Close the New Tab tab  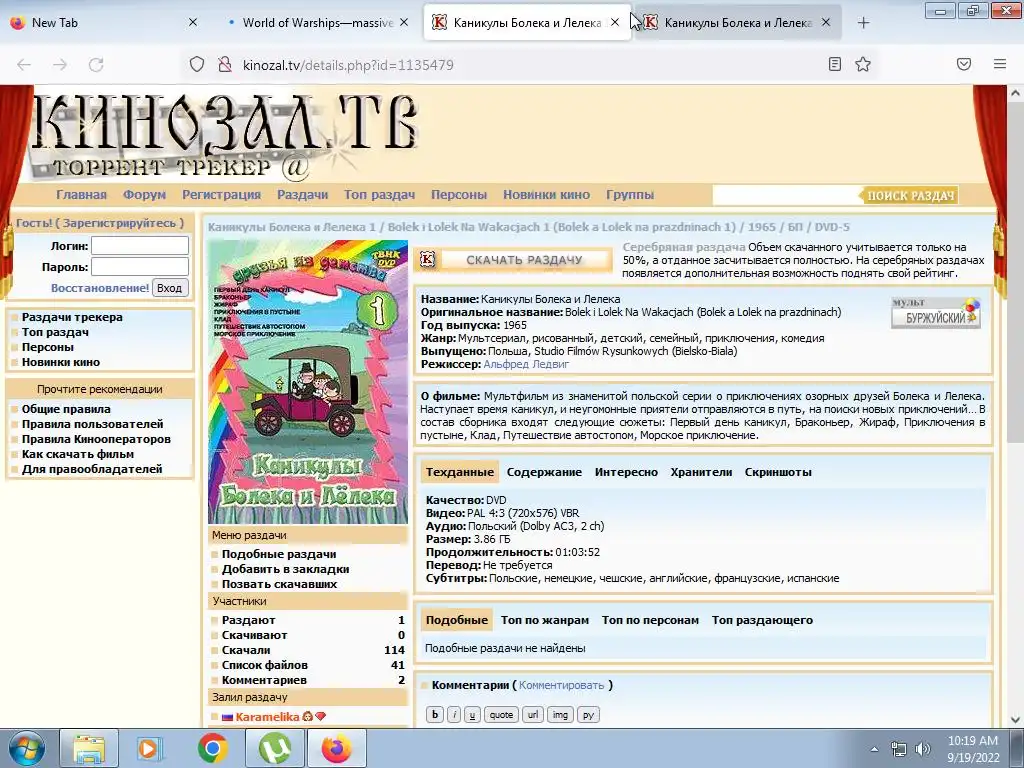(x=193, y=22)
